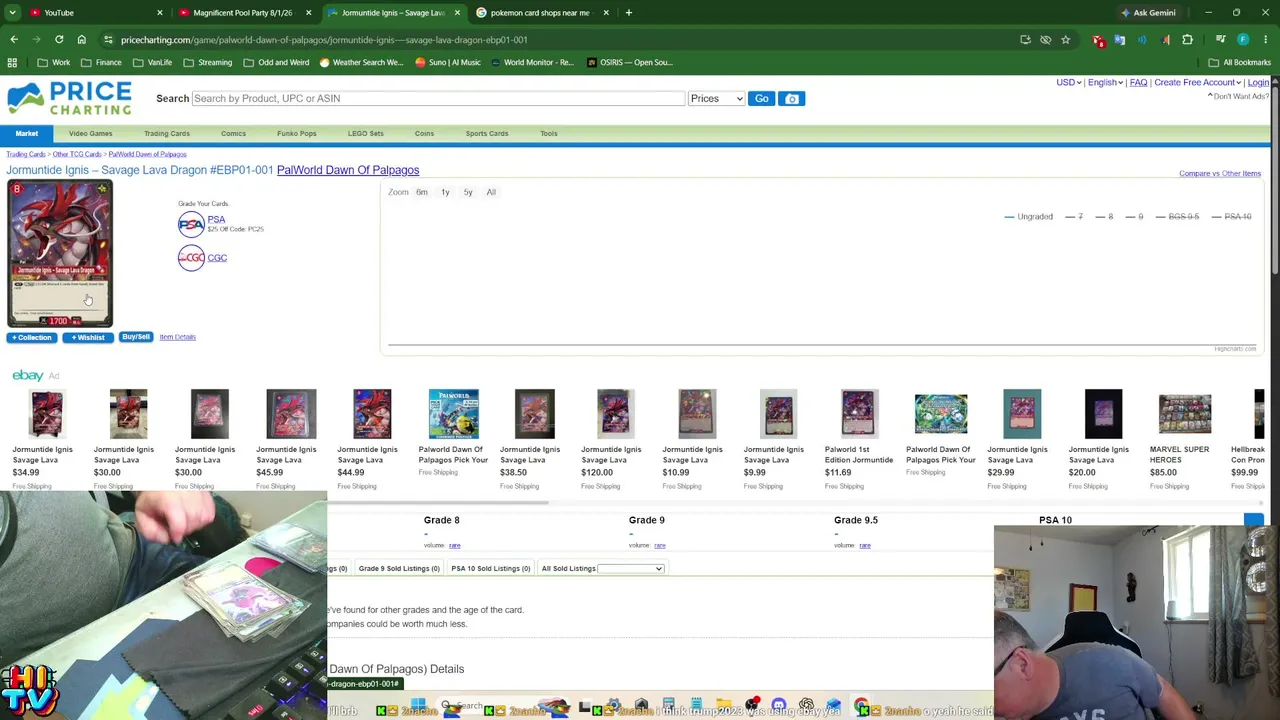Open the Odd and Weird bookmarks folder

coord(276,62)
